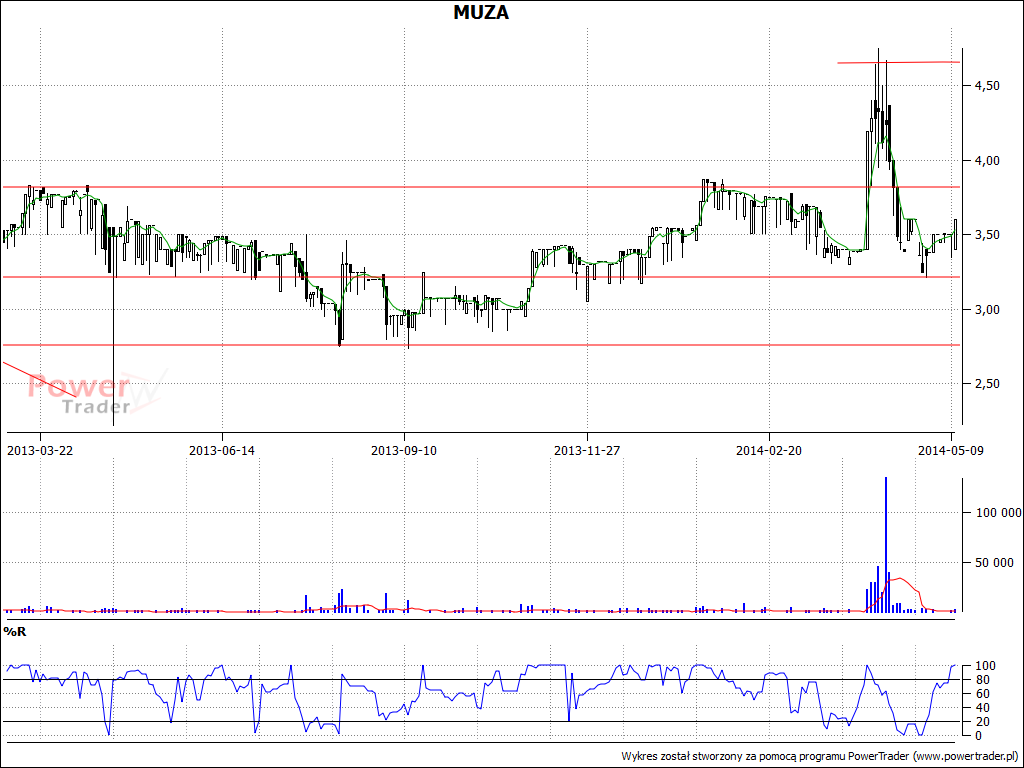The image size is (1024, 768).
Task: Click the 2013-03-22 date label
Action: tap(39, 451)
